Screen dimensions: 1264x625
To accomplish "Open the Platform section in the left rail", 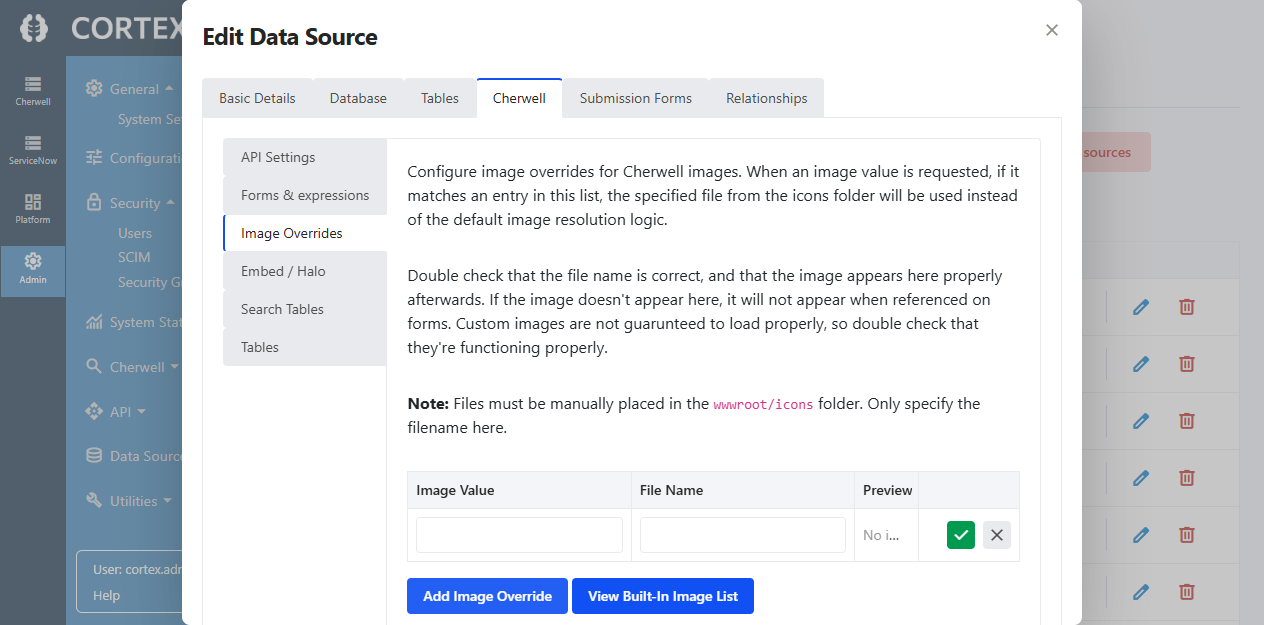I will pos(33,209).
